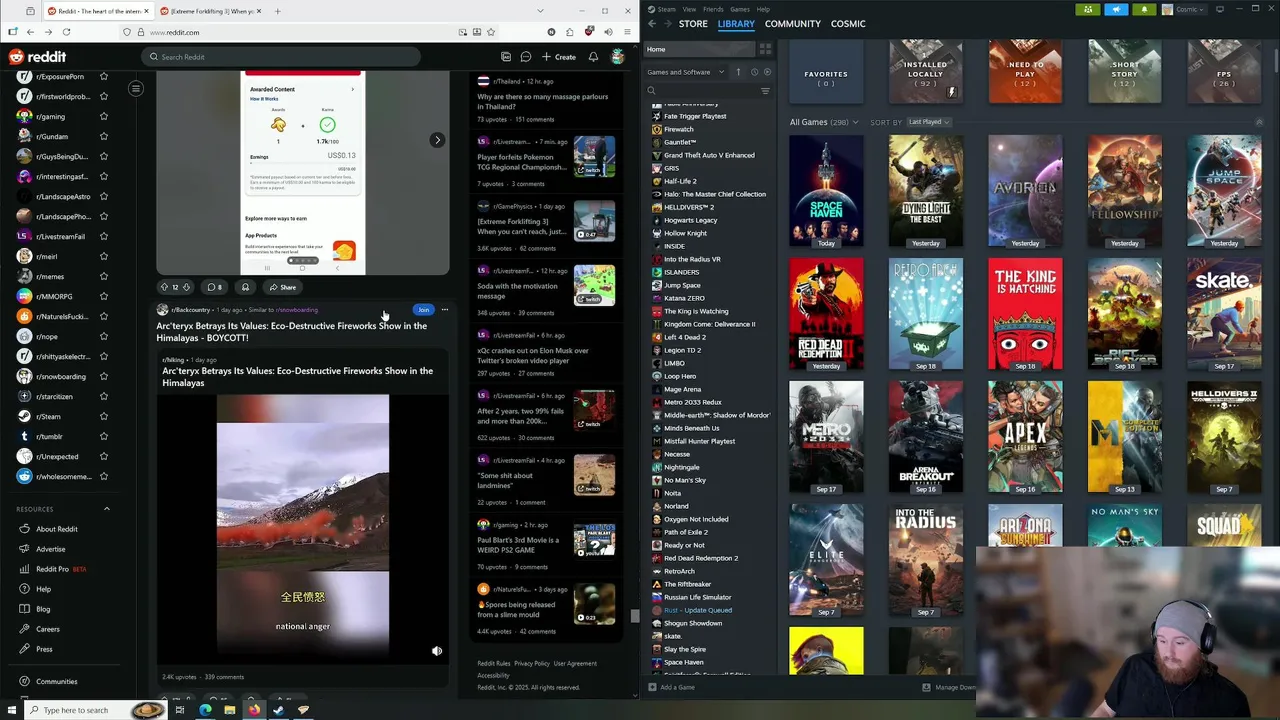
Task: Favorite r/Gundam with its star
Action: [x=103, y=136]
